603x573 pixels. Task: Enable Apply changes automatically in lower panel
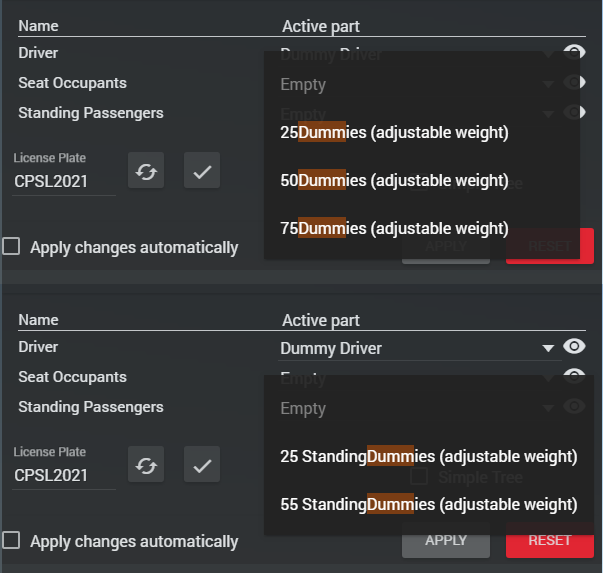pyautogui.click(x=11, y=541)
